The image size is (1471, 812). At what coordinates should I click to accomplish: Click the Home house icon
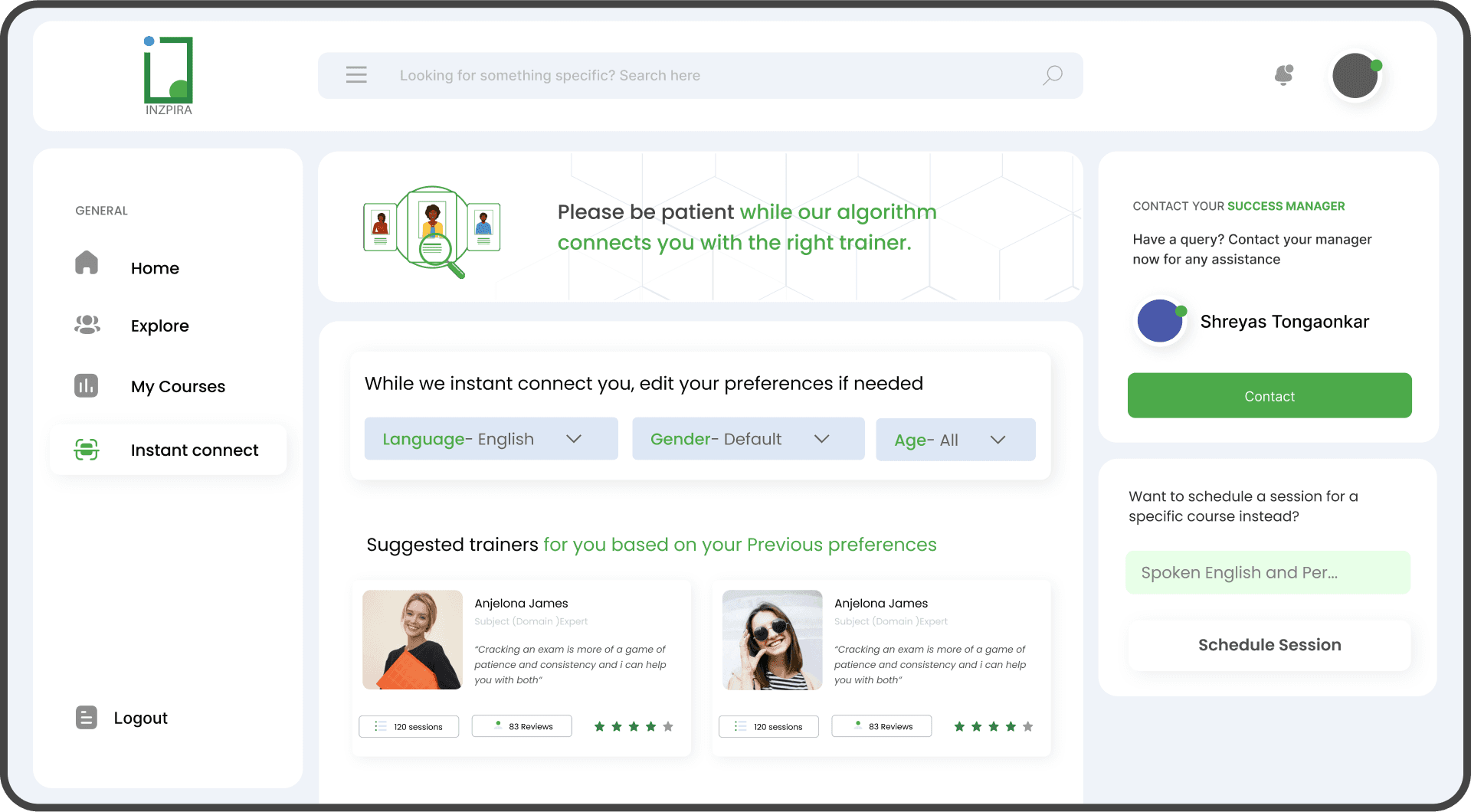point(87,263)
